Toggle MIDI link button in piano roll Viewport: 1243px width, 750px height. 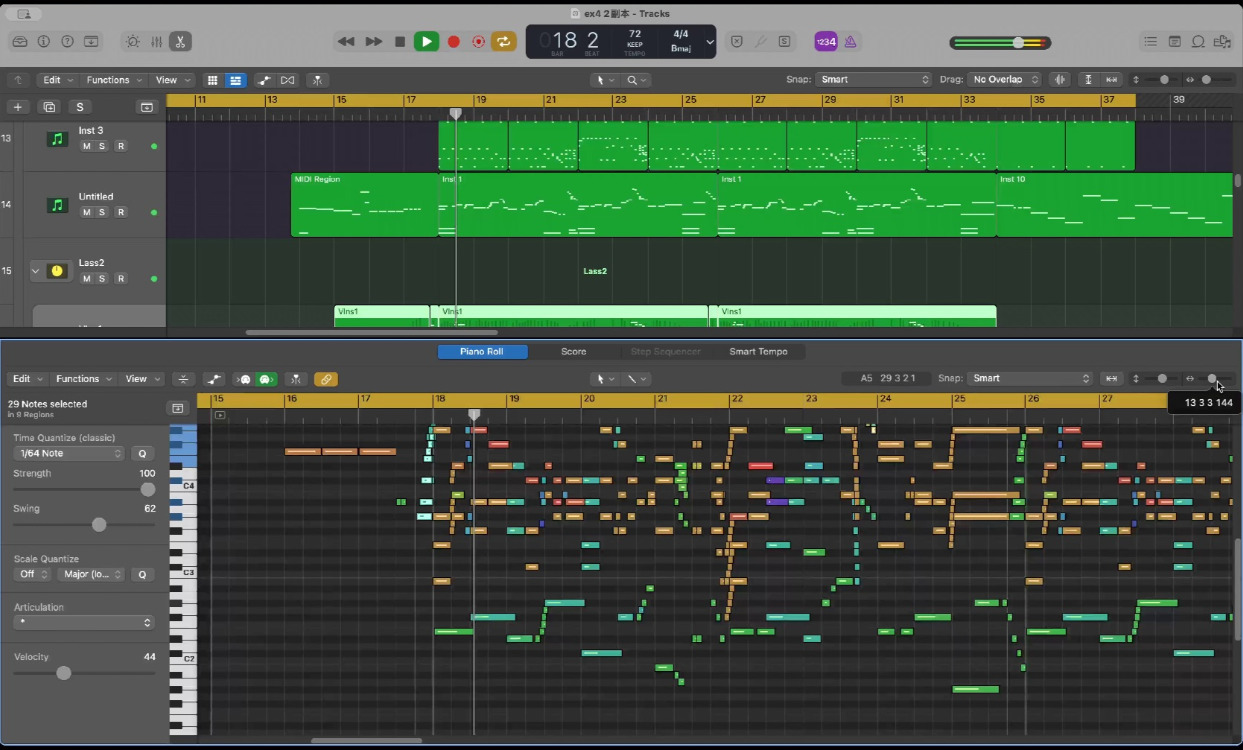coord(326,379)
